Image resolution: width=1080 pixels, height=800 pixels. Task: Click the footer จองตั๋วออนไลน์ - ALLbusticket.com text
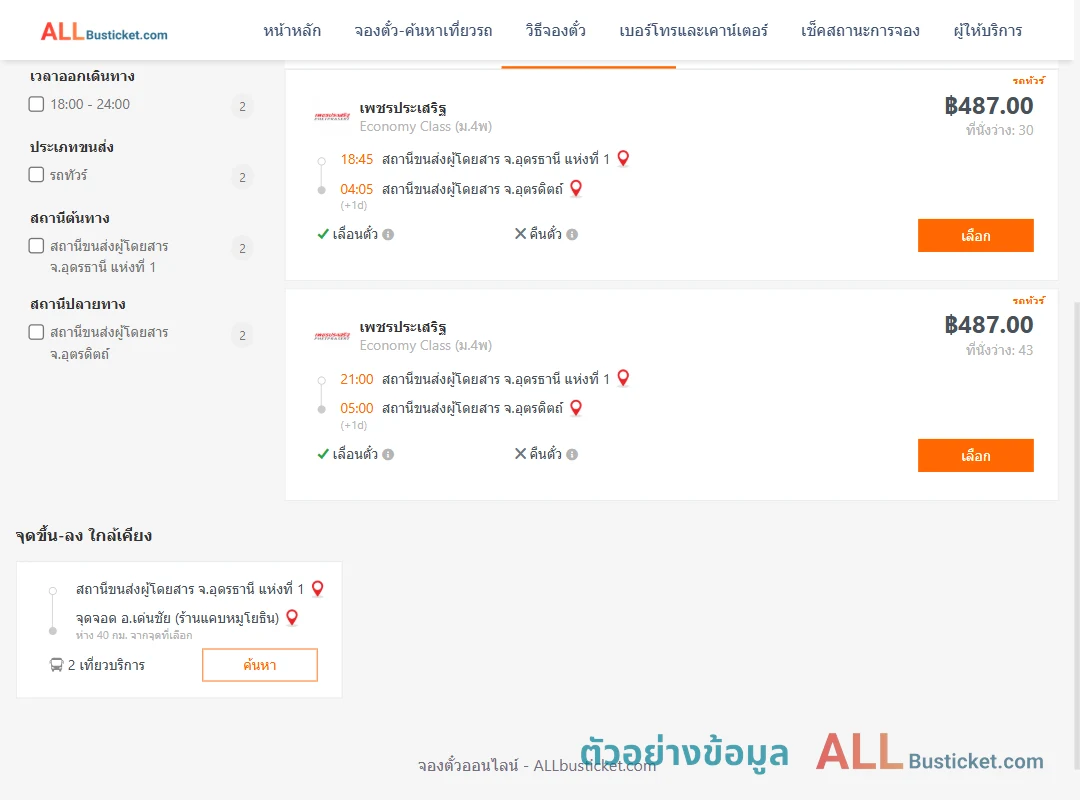pyautogui.click(x=537, y=766)
